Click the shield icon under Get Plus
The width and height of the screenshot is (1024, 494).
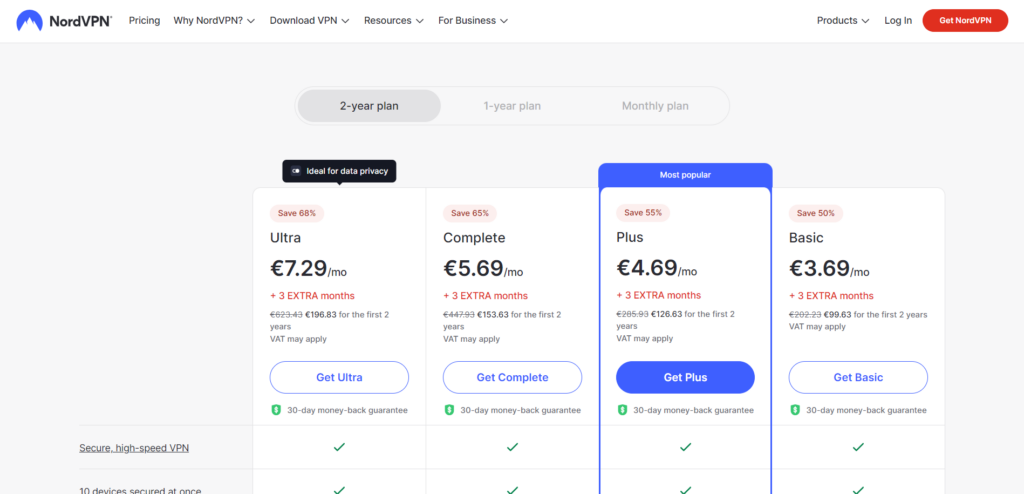click(x=622, y=410)
